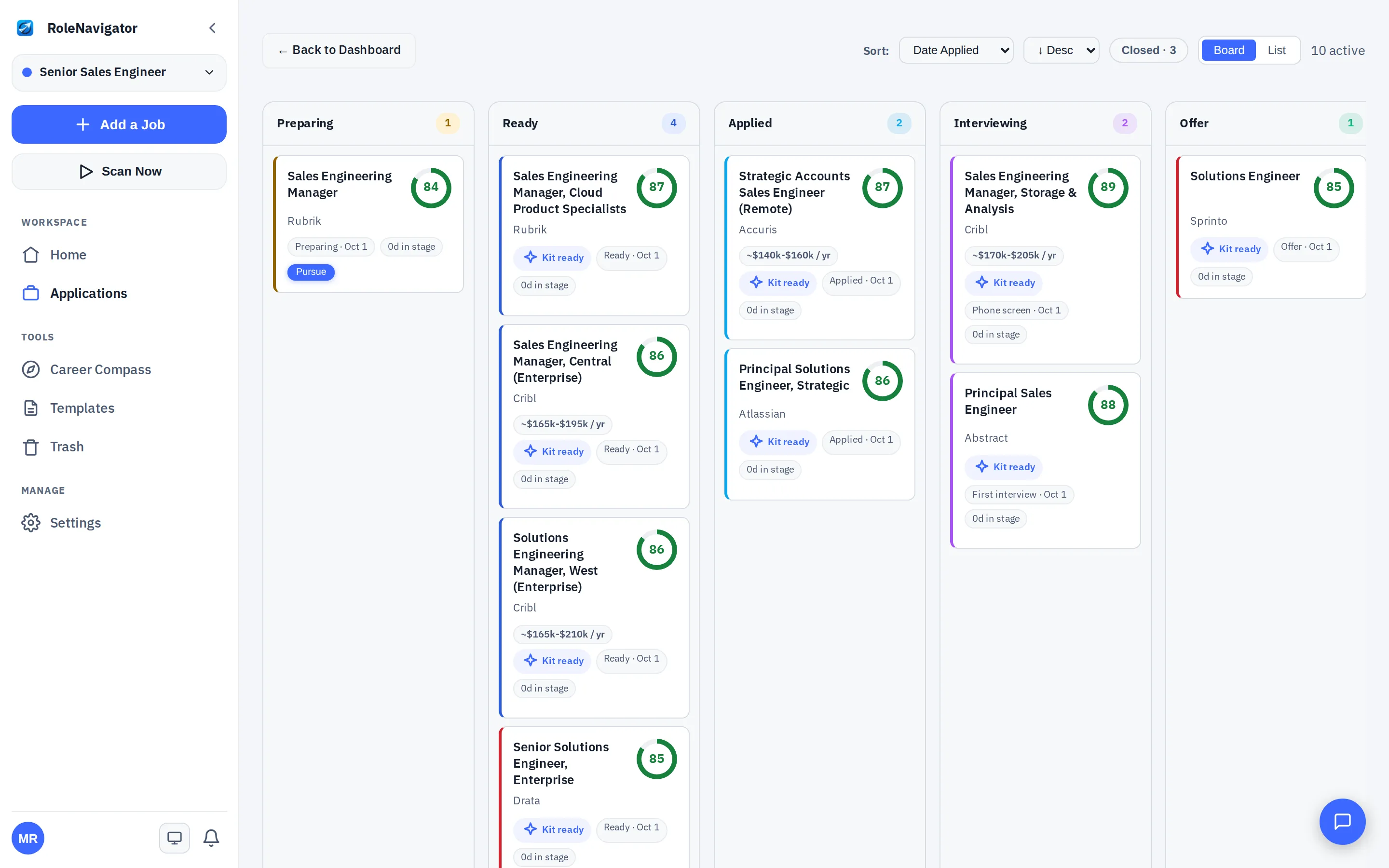Screen dimensions: 1389x868
Task: Go Back to Dashboard
Action: pyautogui.click(x=339, y=51)
